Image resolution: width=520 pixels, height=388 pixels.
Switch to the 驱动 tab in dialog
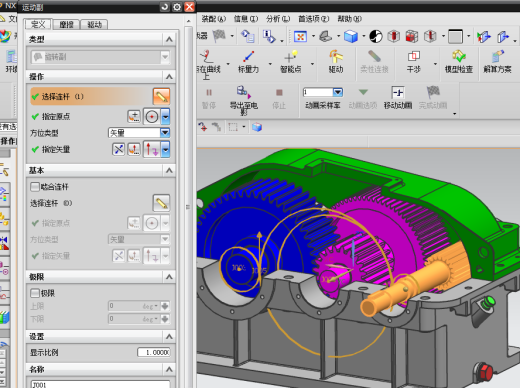click(94, 24)
